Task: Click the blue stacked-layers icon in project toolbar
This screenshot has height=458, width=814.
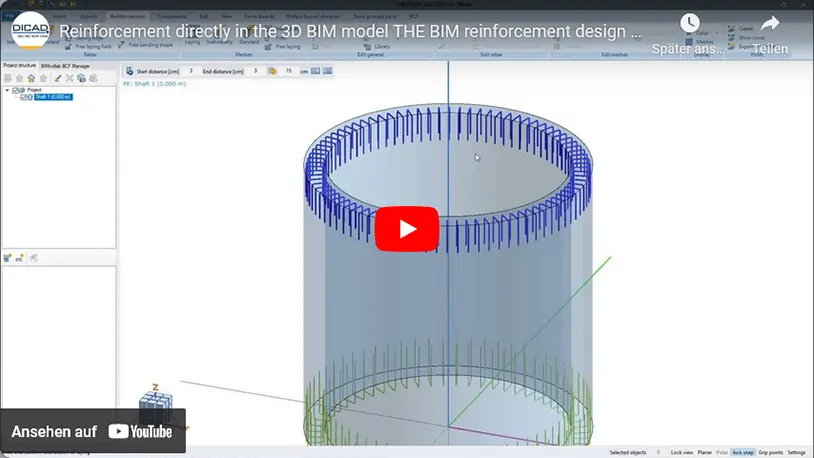Action: tap(81, 78)
